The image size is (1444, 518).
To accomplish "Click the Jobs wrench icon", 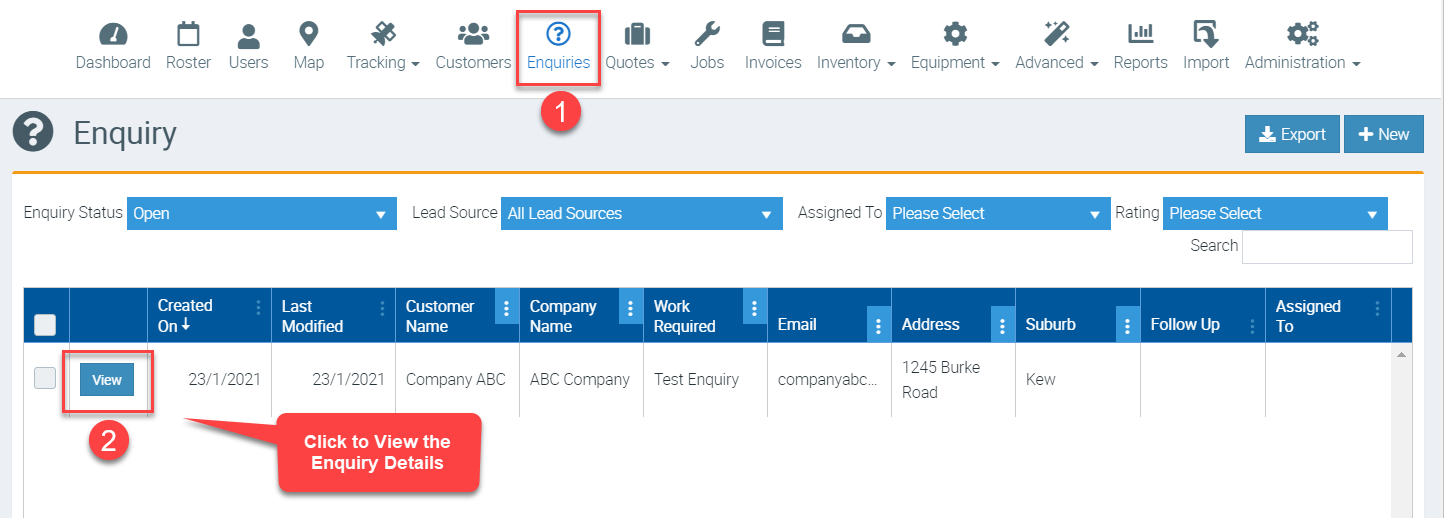I will pos(707,35).
